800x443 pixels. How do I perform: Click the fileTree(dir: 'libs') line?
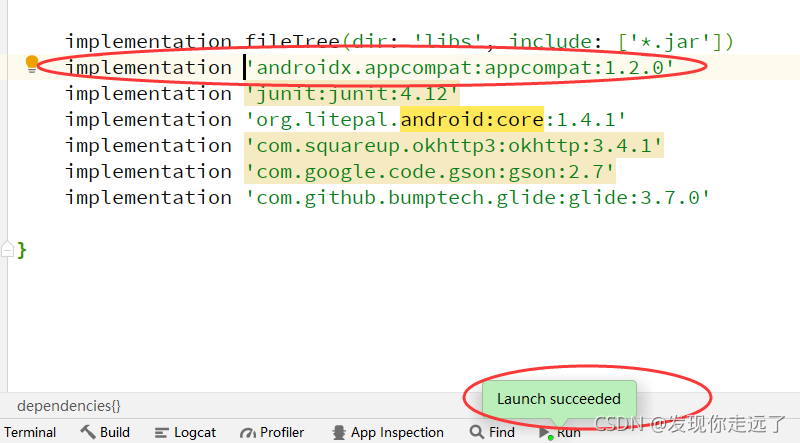pyautogui.click(x=399, y=42)
